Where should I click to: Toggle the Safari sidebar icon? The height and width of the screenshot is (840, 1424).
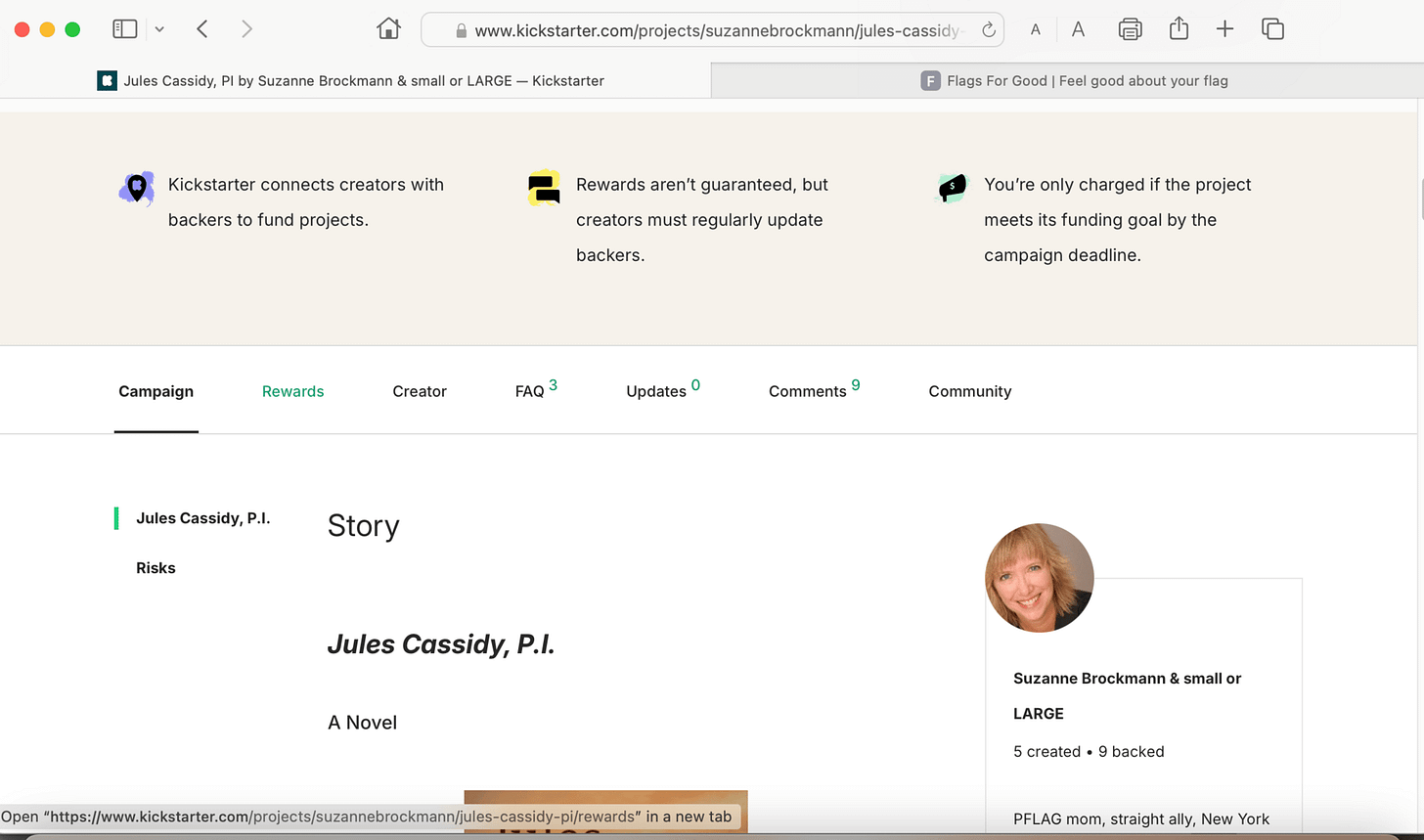pos(124,28)
